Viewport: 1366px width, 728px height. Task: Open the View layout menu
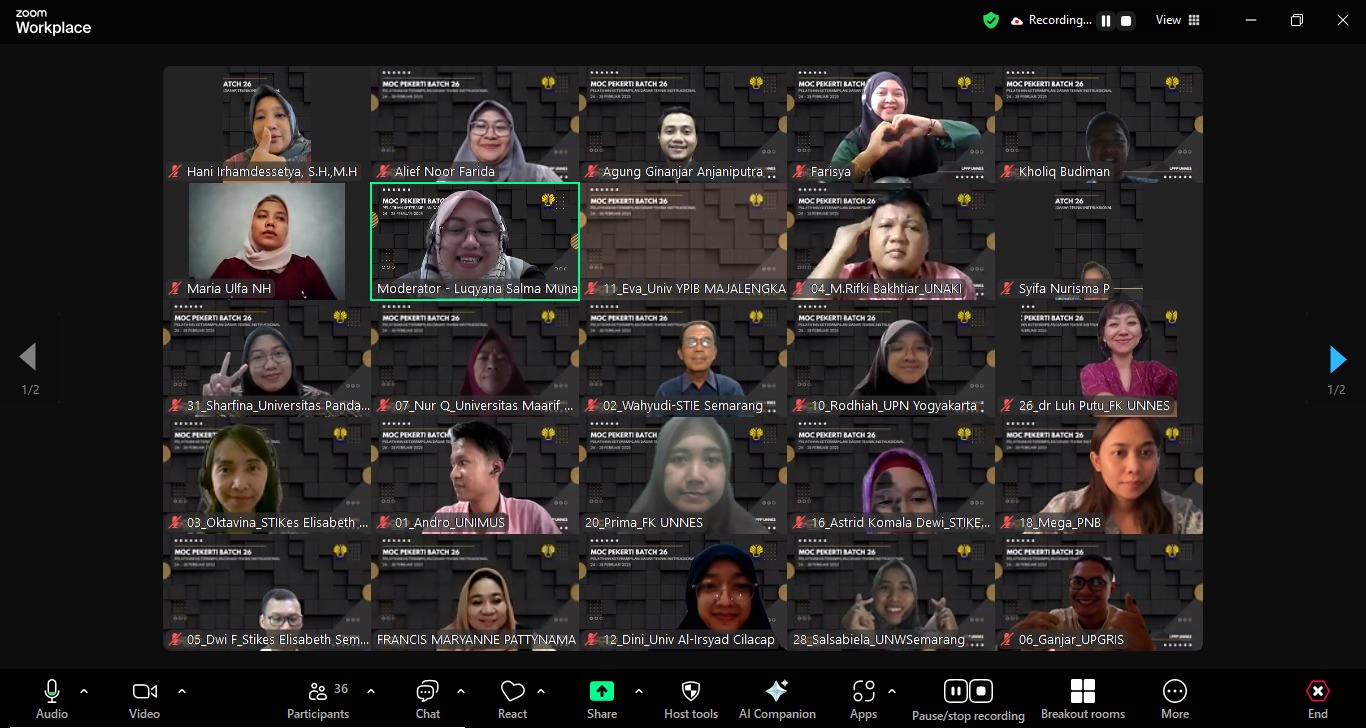tap(1177, 20)
